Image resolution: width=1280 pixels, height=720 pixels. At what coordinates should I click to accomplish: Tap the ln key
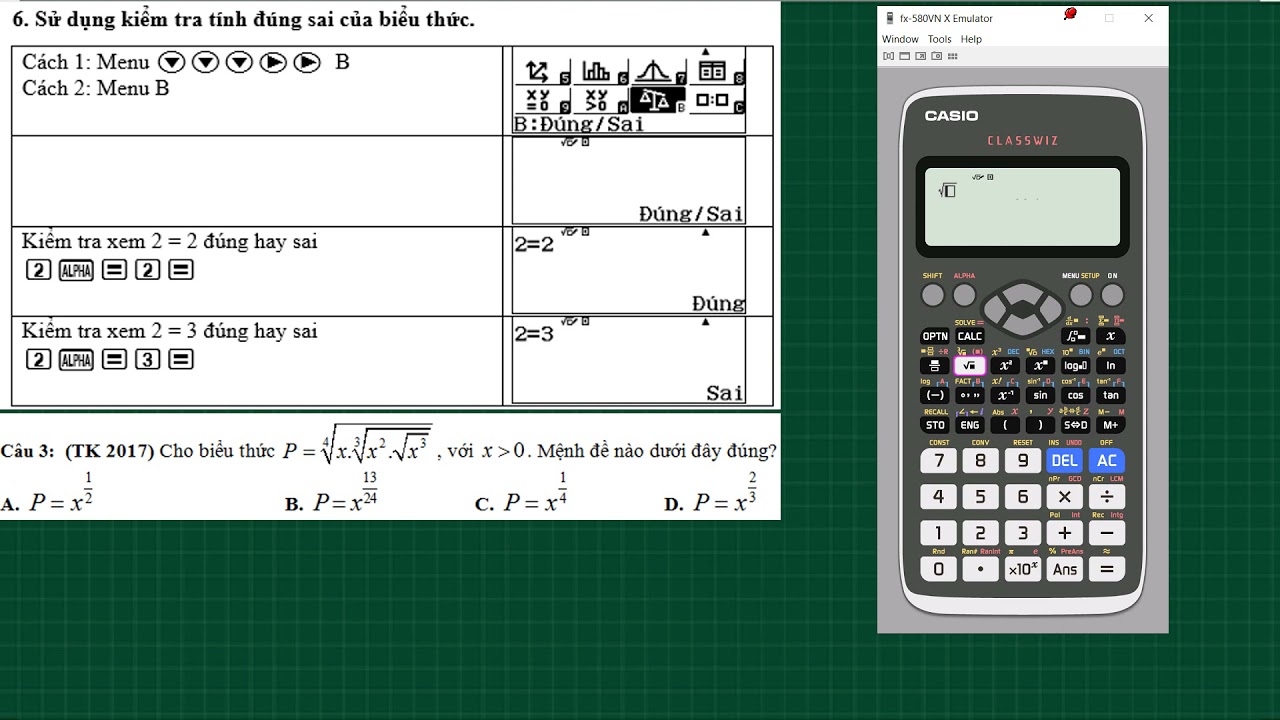point(1110,366)
